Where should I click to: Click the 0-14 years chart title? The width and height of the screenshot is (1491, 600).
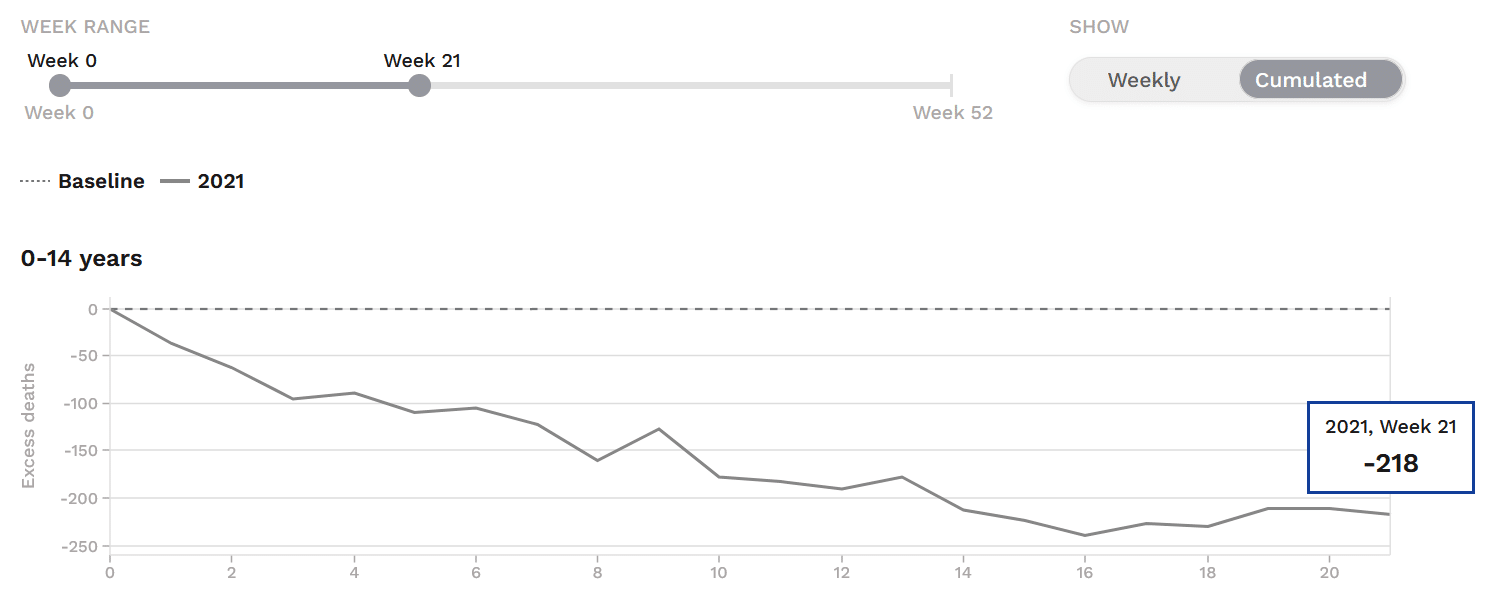(x=82, y=258)
